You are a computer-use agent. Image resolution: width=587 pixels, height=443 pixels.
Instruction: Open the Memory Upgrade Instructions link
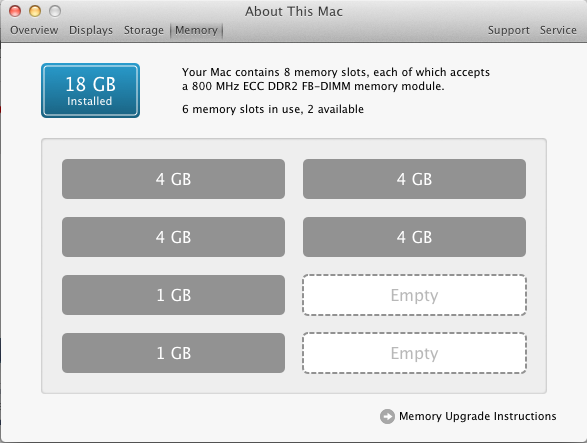[477, 416]
